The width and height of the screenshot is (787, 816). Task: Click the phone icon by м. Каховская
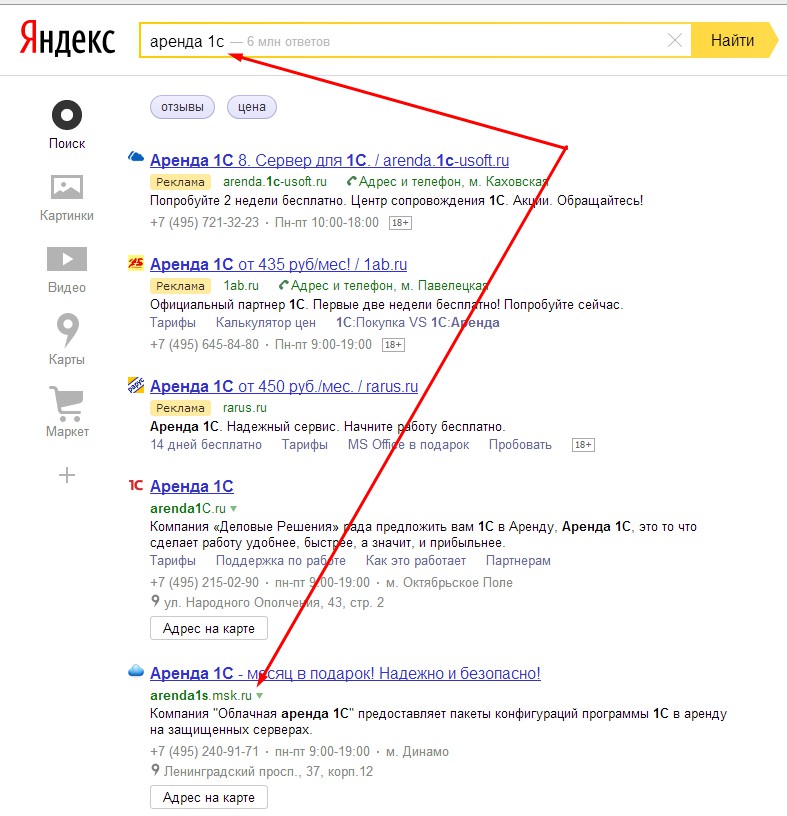[x=352, y=181]
